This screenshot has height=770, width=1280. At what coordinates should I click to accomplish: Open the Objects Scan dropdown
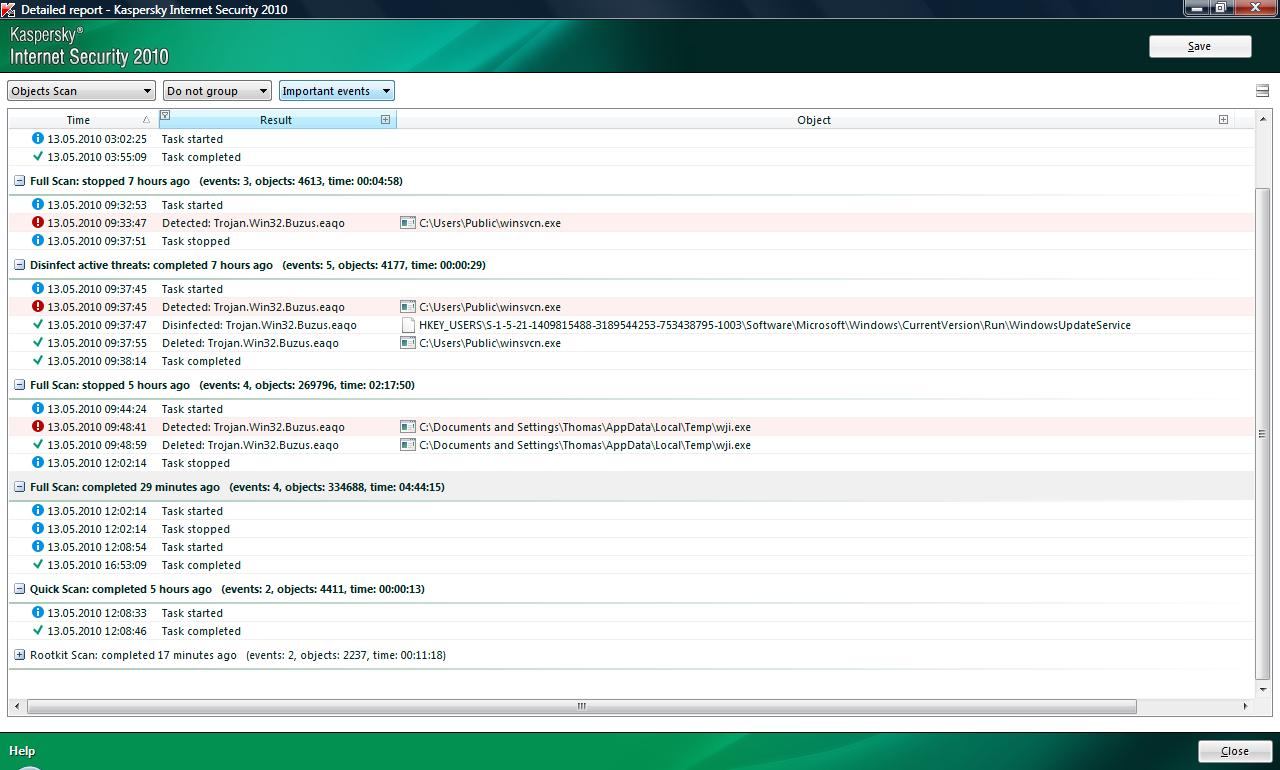tap(81, 91)
